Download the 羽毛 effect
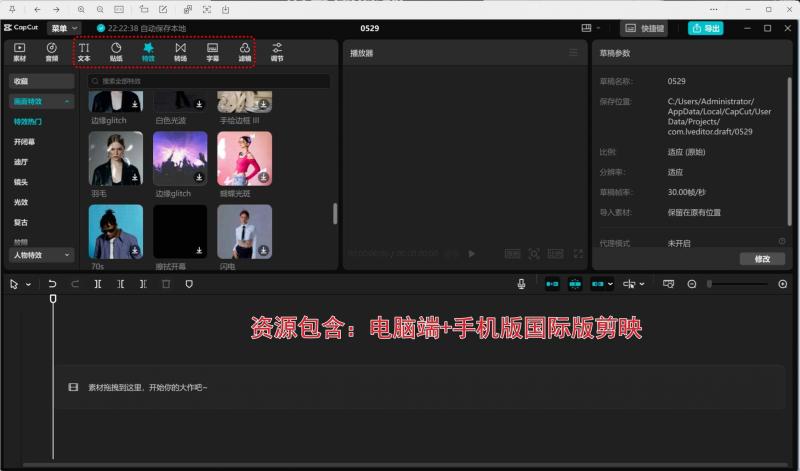800x471 pixels. [135, 177]
